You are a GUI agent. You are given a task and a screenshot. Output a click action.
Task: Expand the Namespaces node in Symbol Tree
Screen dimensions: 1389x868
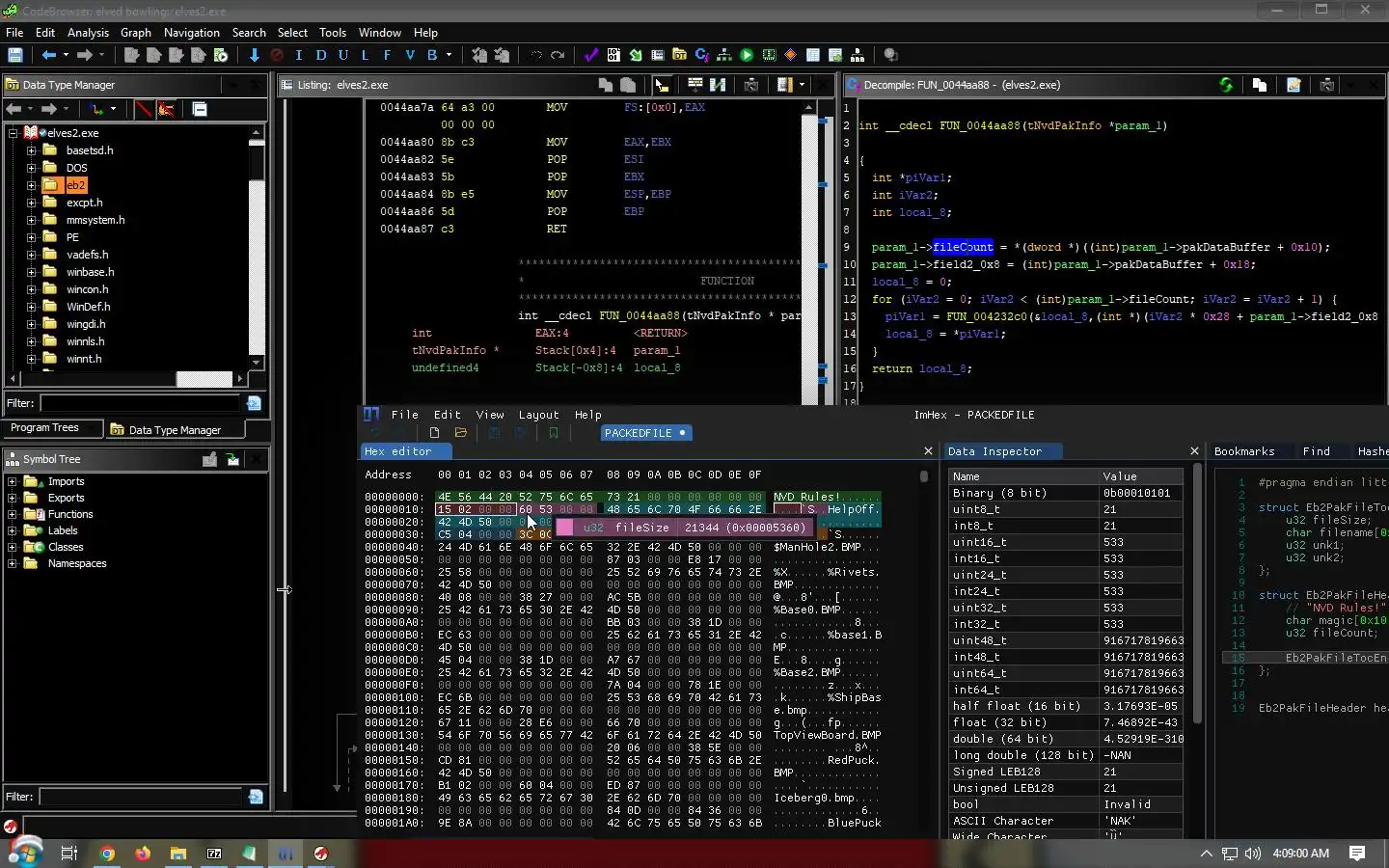pos(13,563)
